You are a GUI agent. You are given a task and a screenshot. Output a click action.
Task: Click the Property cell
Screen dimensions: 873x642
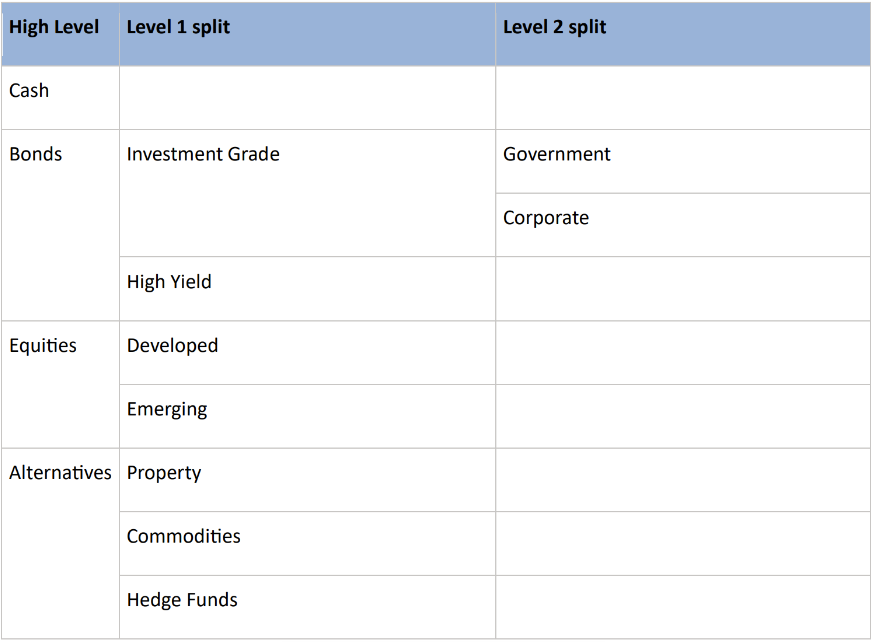click(x=307, y=480)
